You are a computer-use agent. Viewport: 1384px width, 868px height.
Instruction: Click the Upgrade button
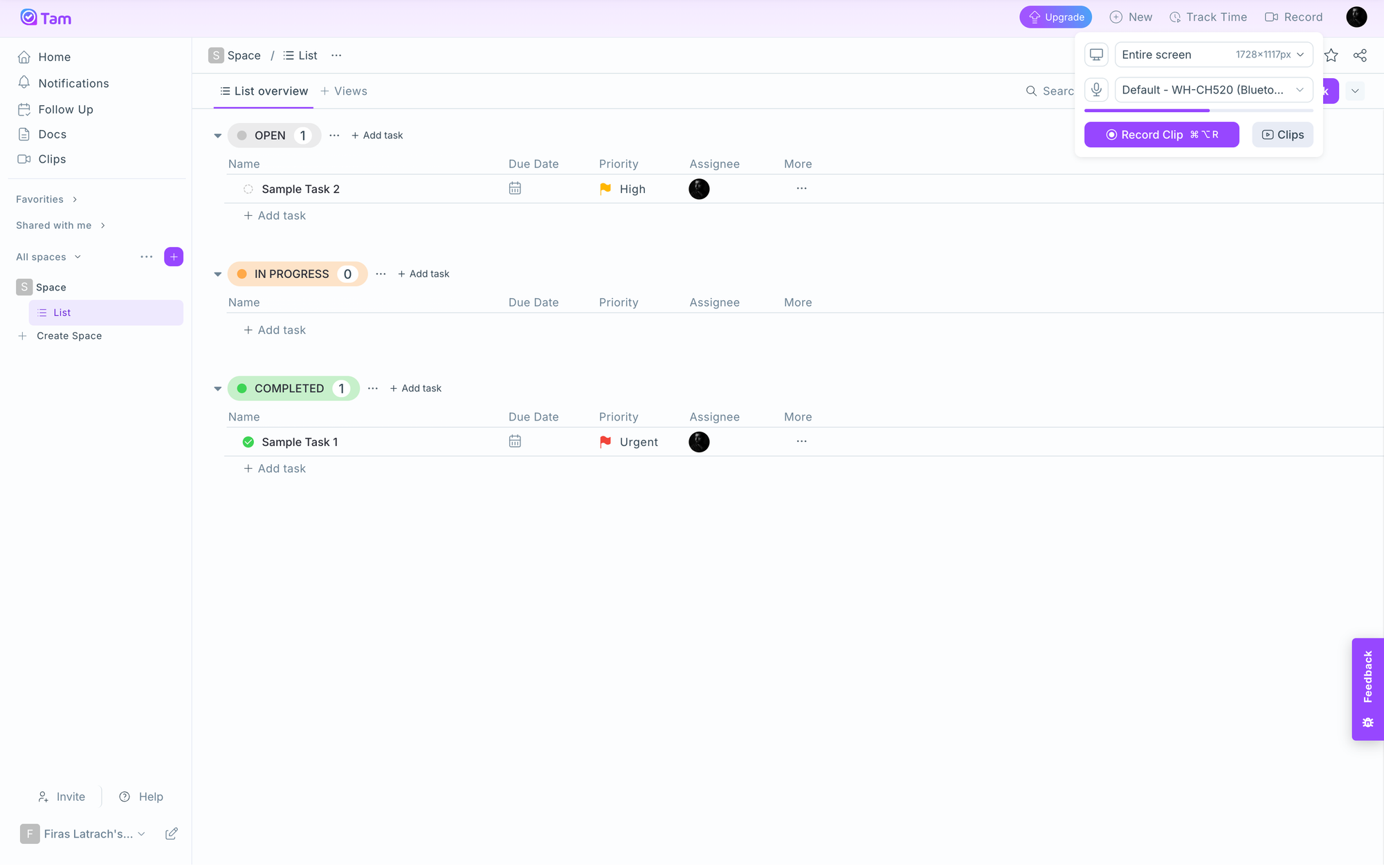point(1055,17)
